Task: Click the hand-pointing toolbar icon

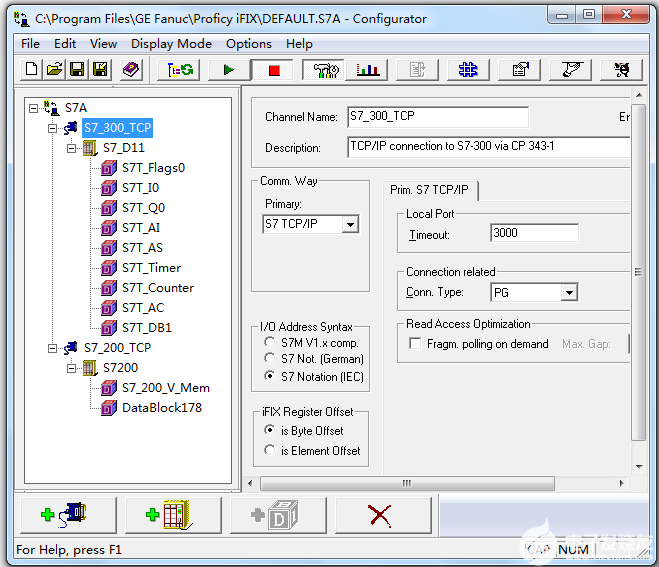Action: (571, 69)
